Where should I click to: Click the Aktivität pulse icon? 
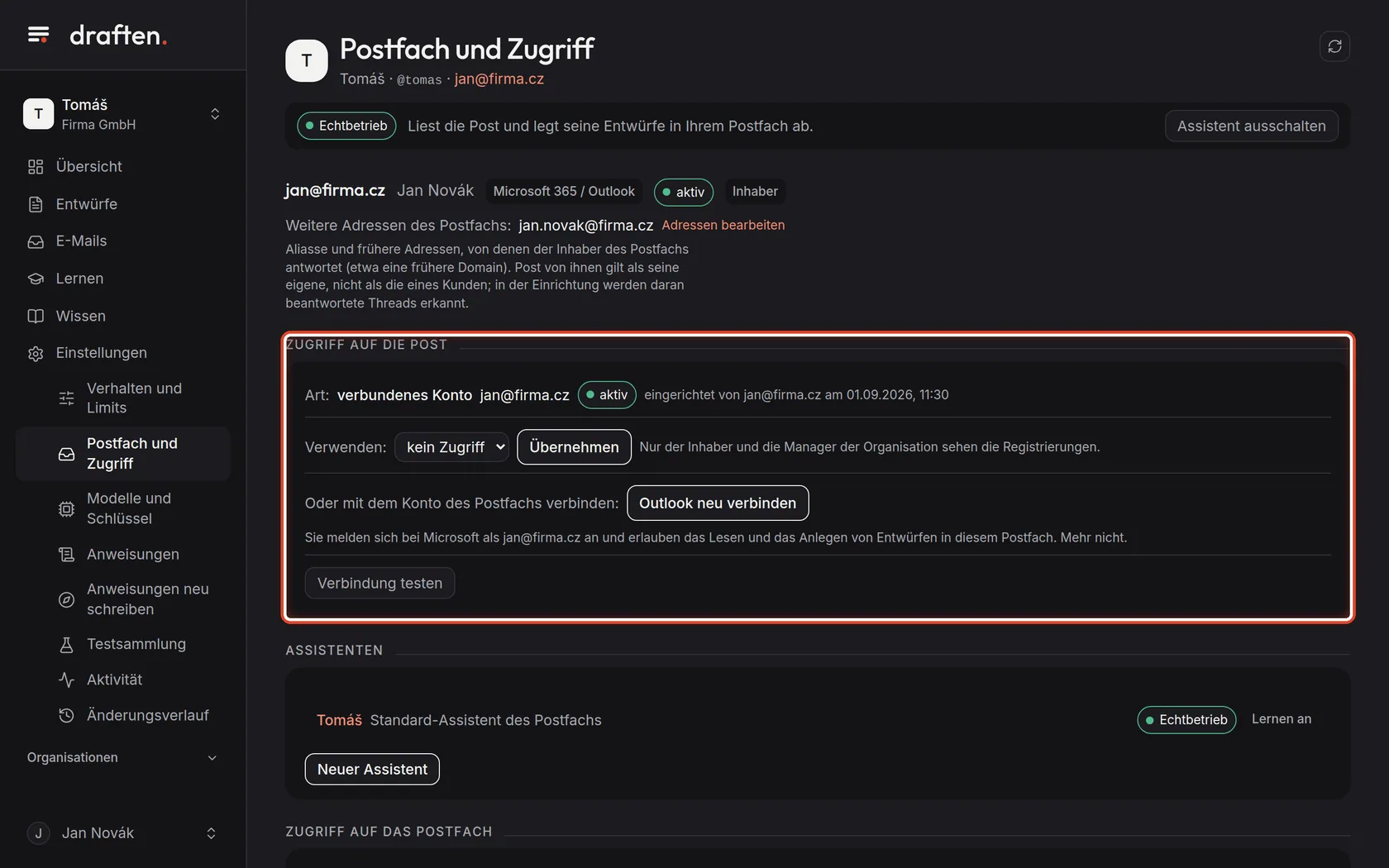66,680
